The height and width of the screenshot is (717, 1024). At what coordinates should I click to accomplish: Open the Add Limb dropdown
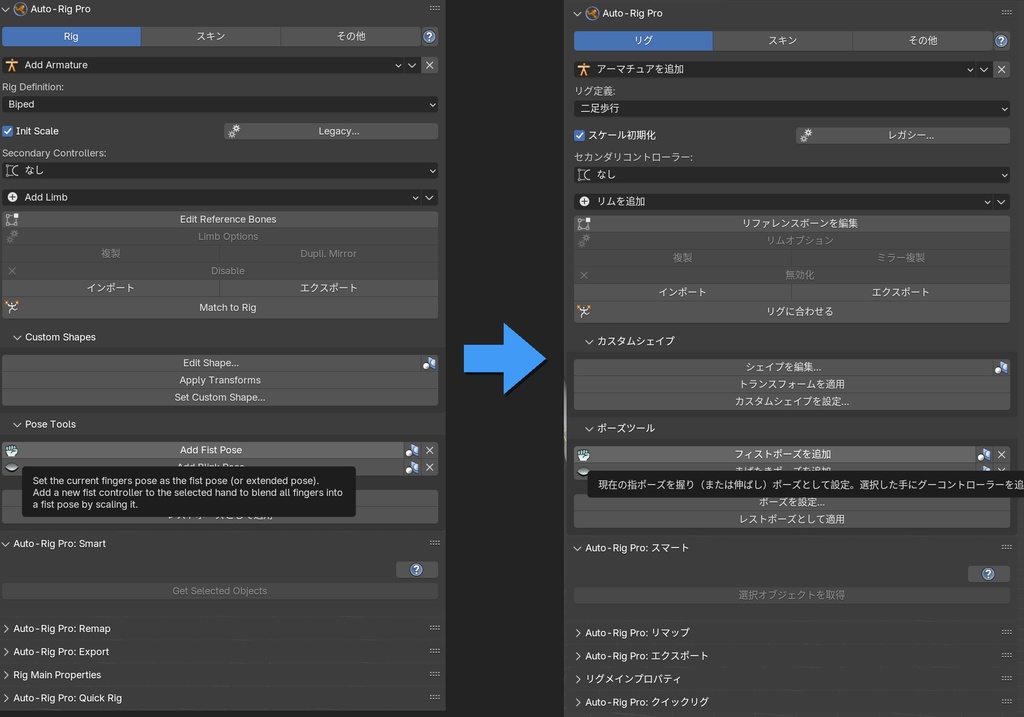(x=212, y=197)
